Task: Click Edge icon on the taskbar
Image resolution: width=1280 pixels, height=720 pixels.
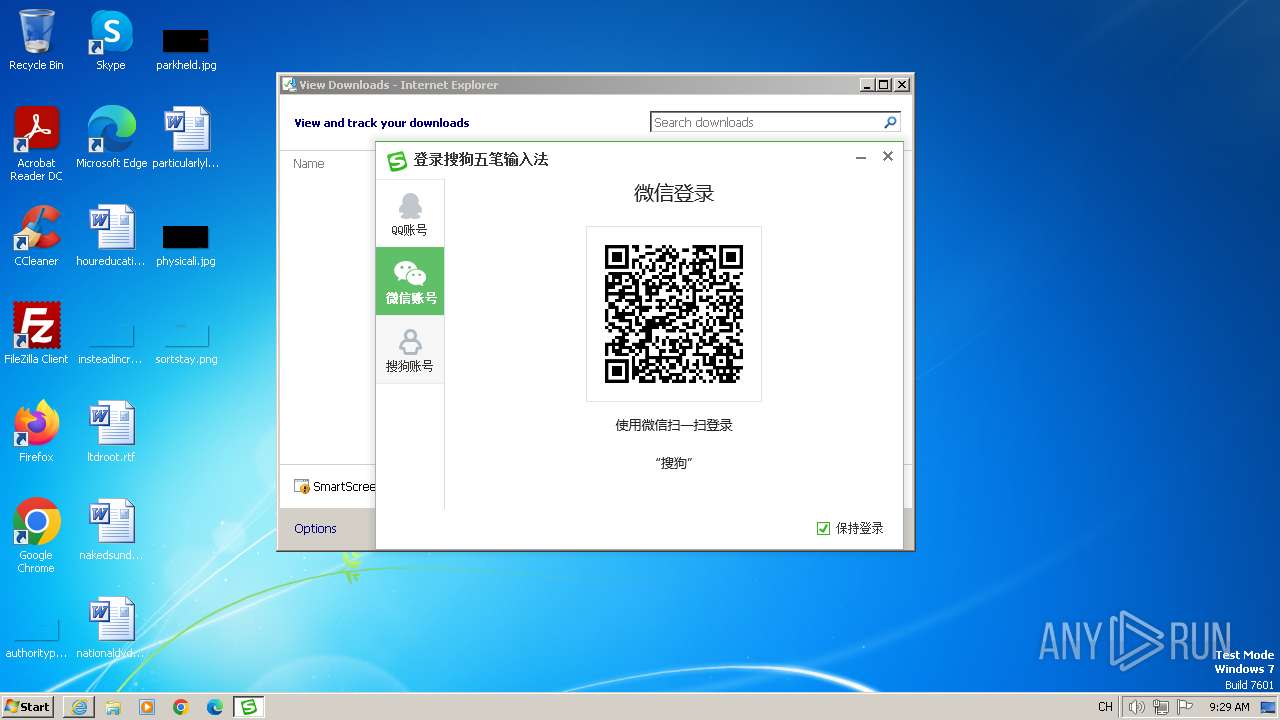Action: (215, 706)
